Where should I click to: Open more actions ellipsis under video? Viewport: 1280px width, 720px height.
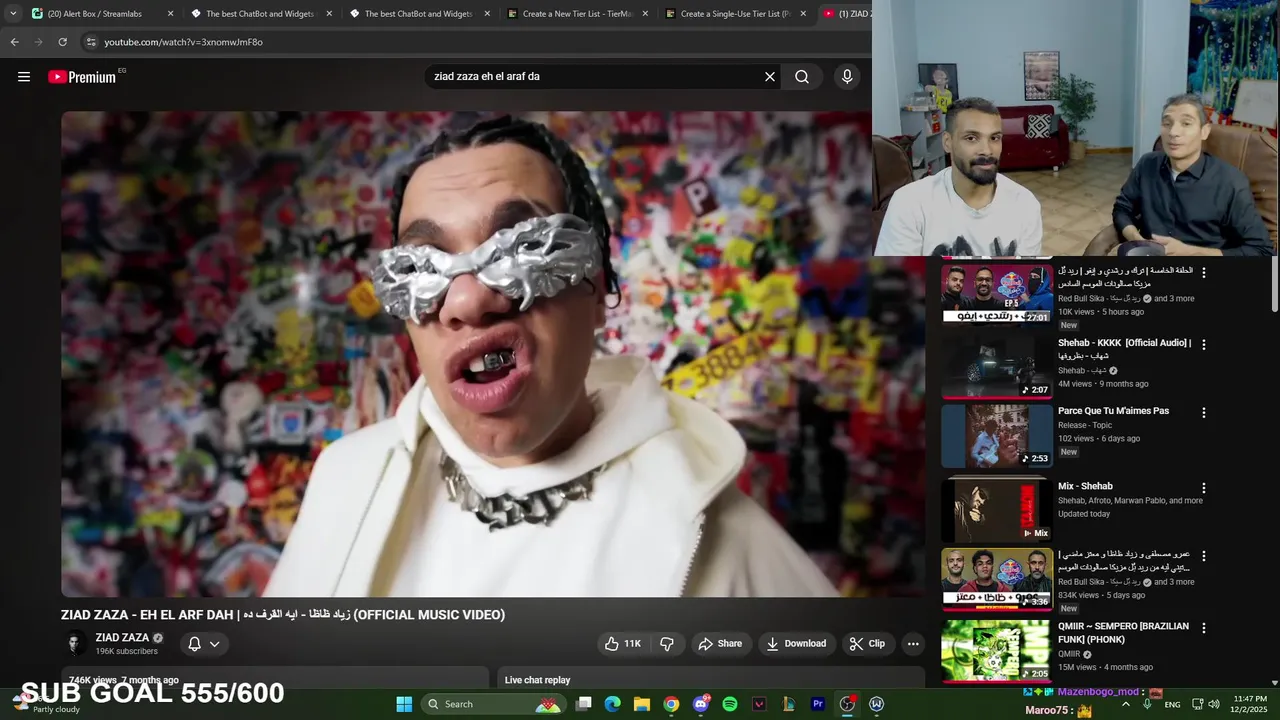tap(913, 644)
